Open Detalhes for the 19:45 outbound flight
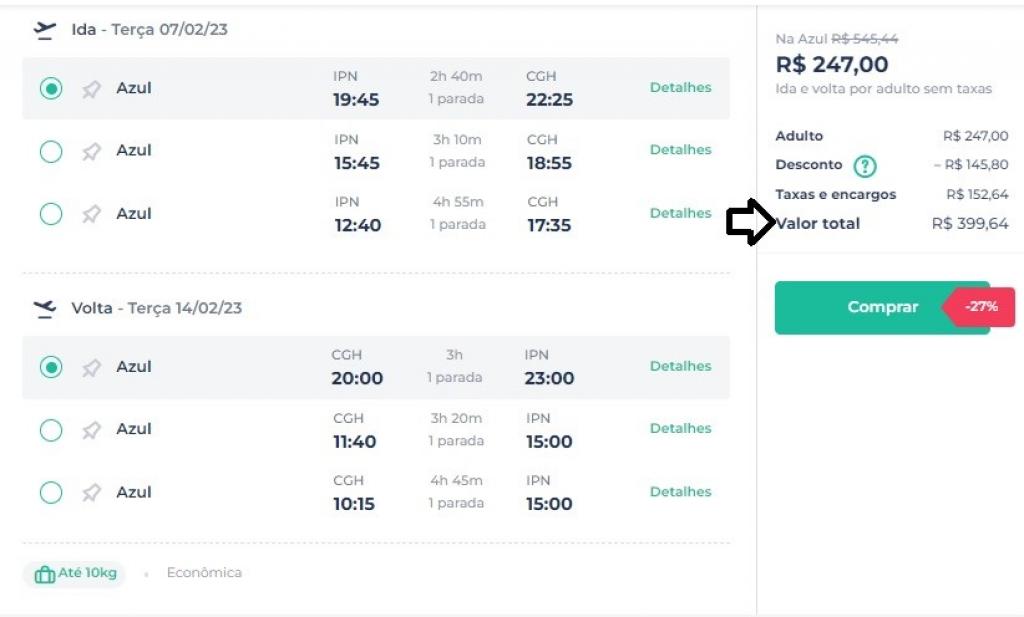Viewport: 1024px width, 617px height. (680, 88)
